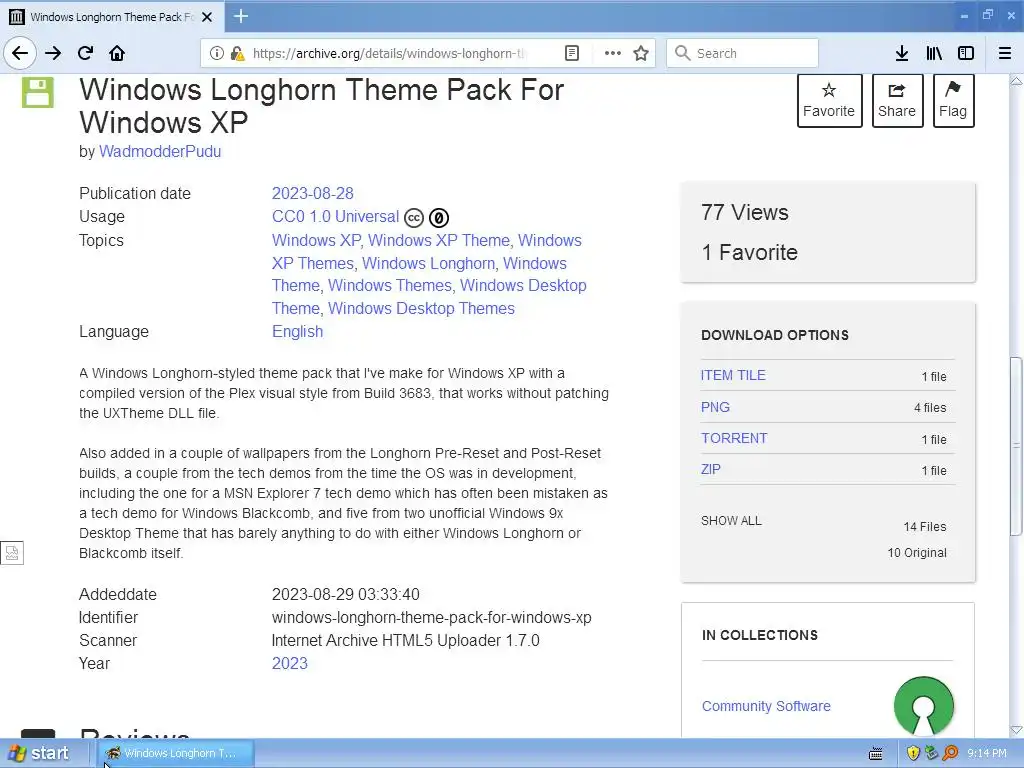Open the Windows XP Theme topic
Image resolution: width=1024 pixels, height=768 pixels.
coord(439,240)
